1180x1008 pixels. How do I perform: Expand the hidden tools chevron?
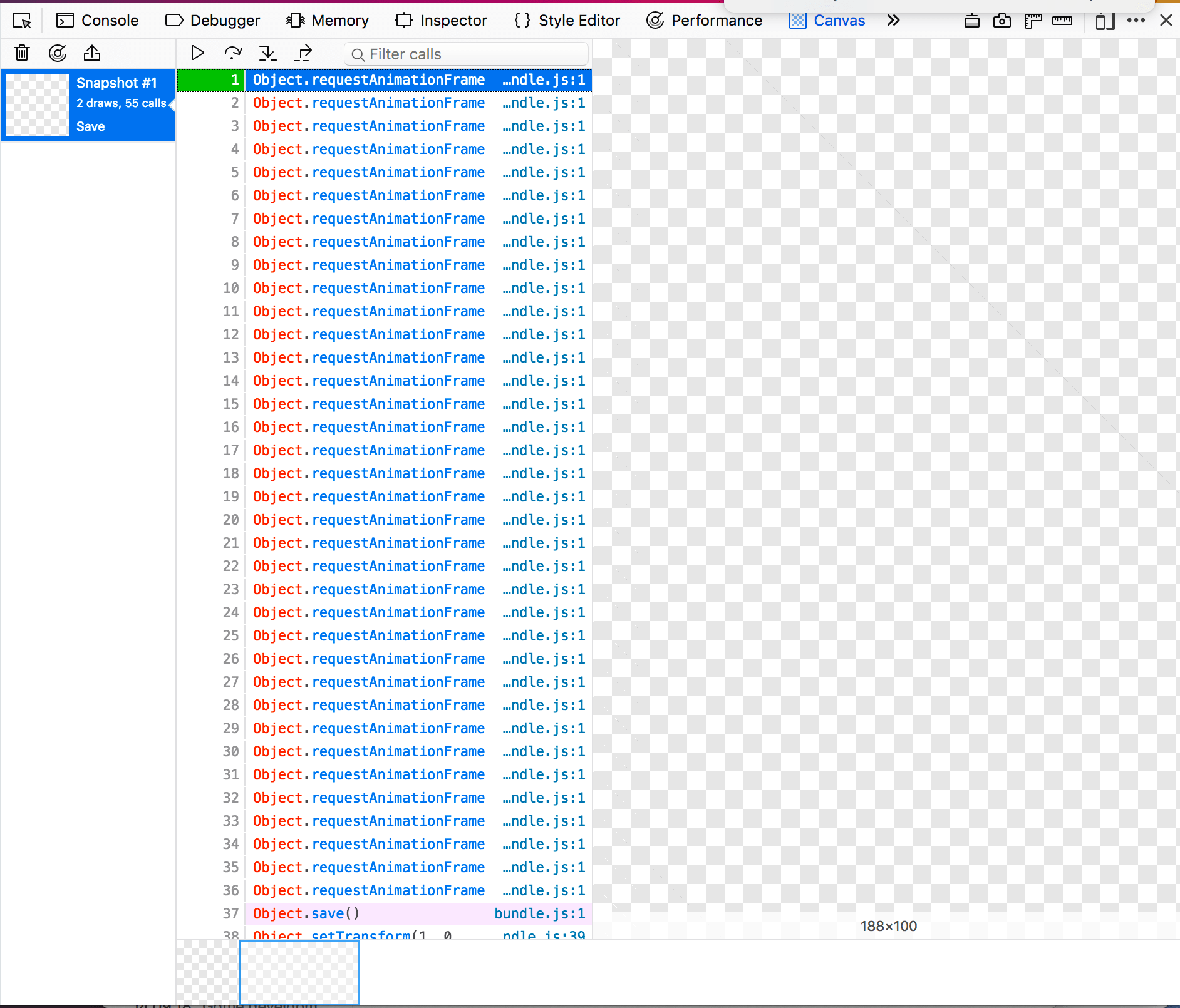pos(894,20)
